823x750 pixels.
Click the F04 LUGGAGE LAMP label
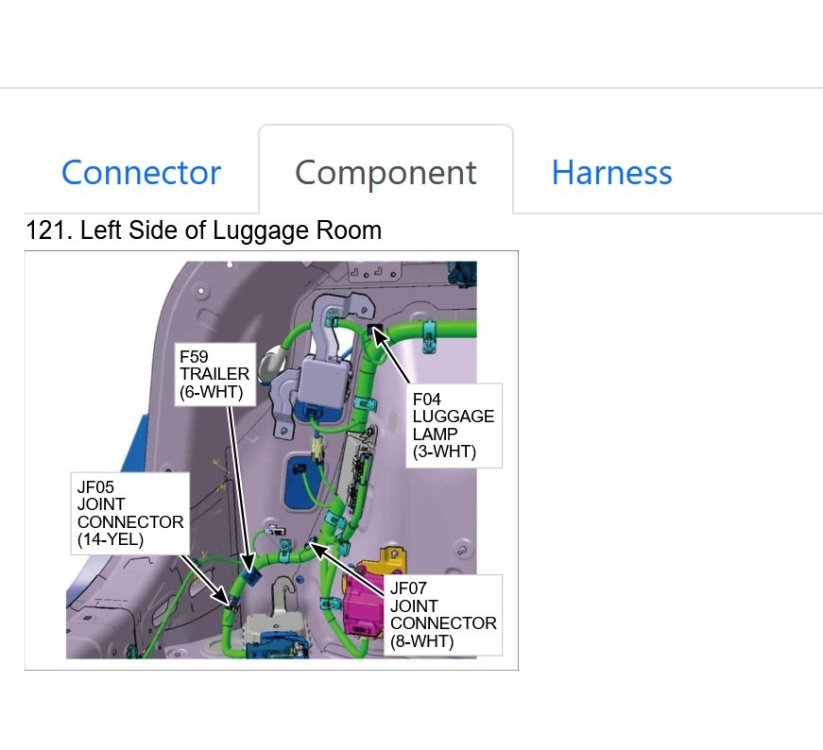[x=453, y=424]
